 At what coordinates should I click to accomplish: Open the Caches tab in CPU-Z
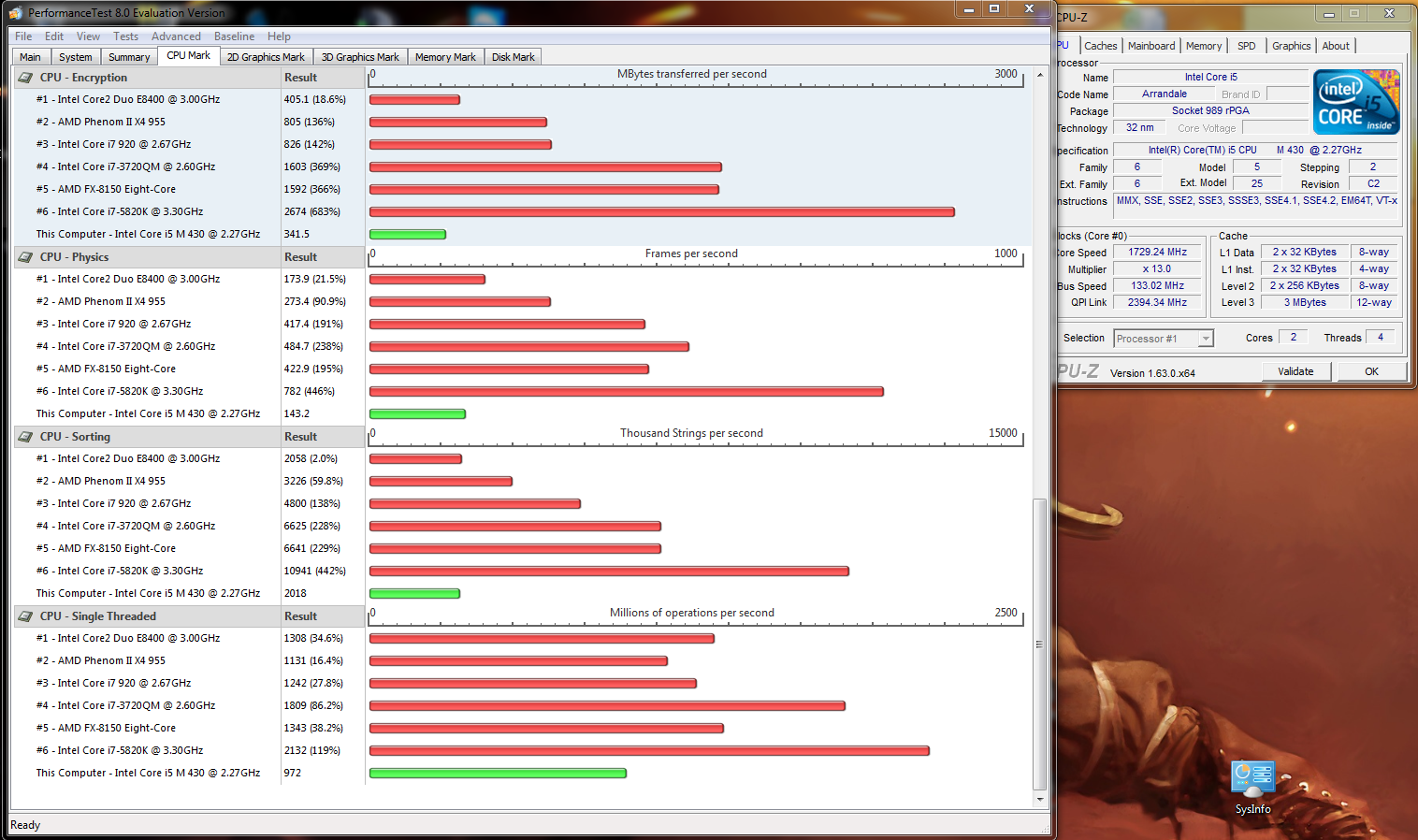[x=1101, y=46]
